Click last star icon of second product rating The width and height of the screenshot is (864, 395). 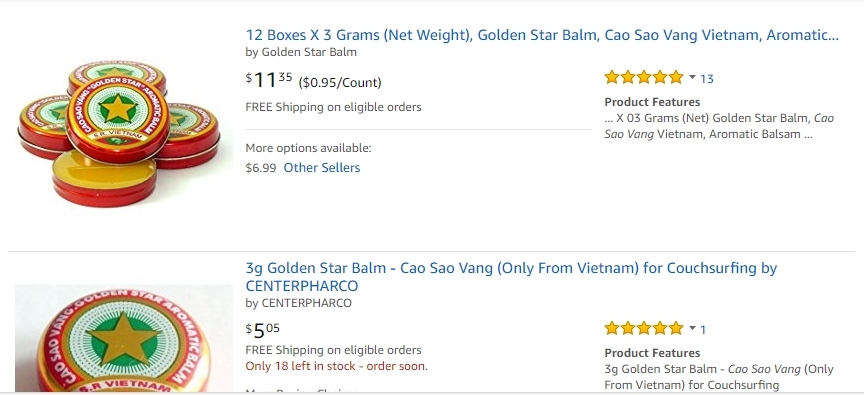click(676, 328)
